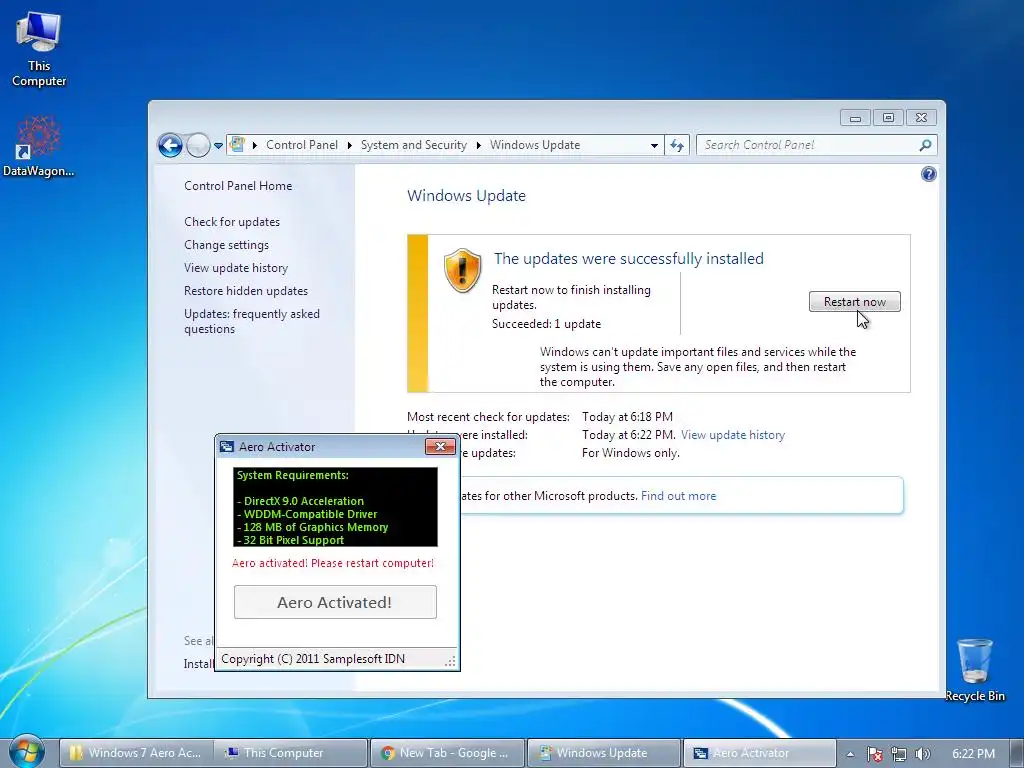1024x768 pixels.
Task: Open Windows Update help icon
Action: pos(928,174)
